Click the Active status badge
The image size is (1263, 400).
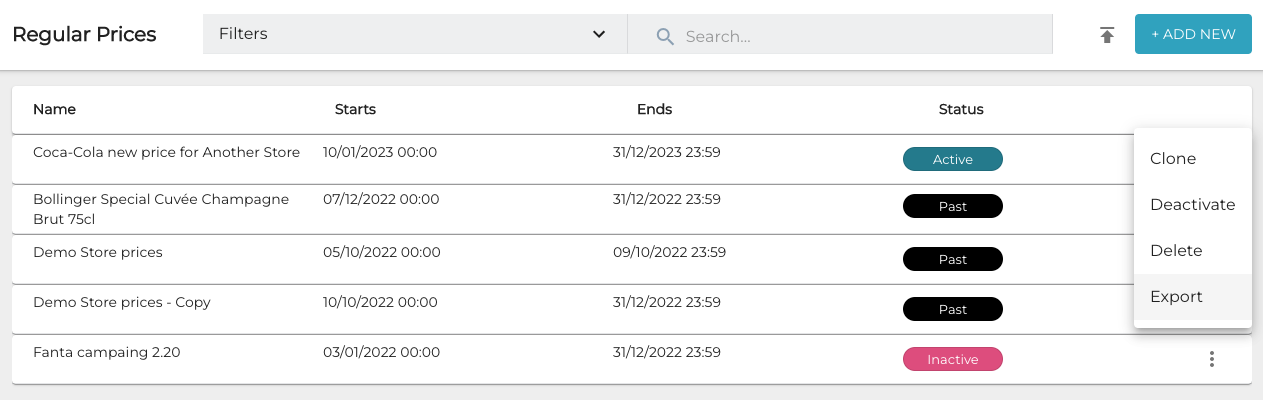pos(952,159)
